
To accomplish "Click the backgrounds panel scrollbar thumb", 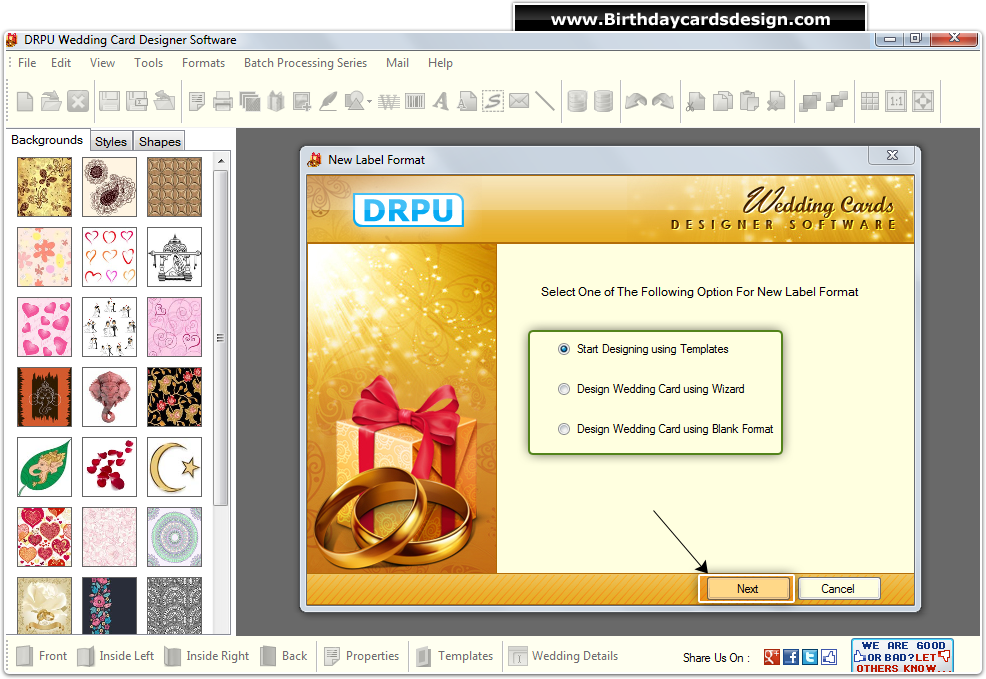I will [x=220, y=338].
